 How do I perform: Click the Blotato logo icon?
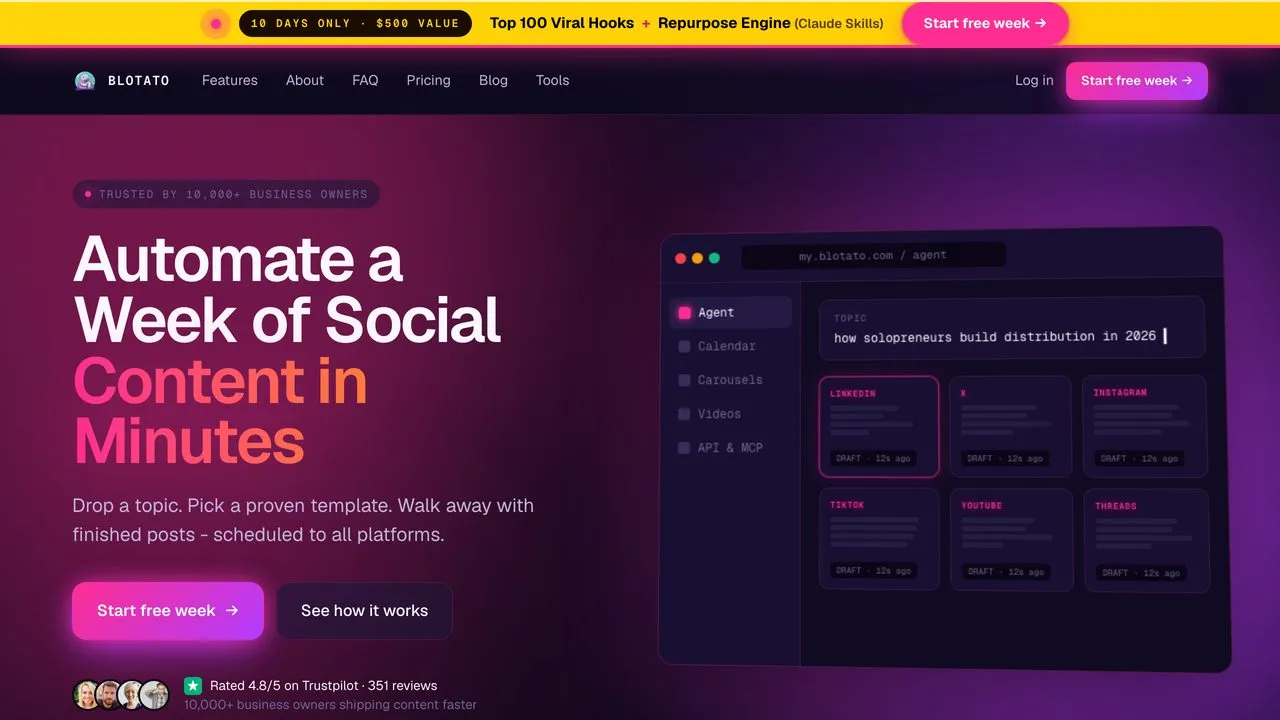pyautogui.click(x=85, y=81)
